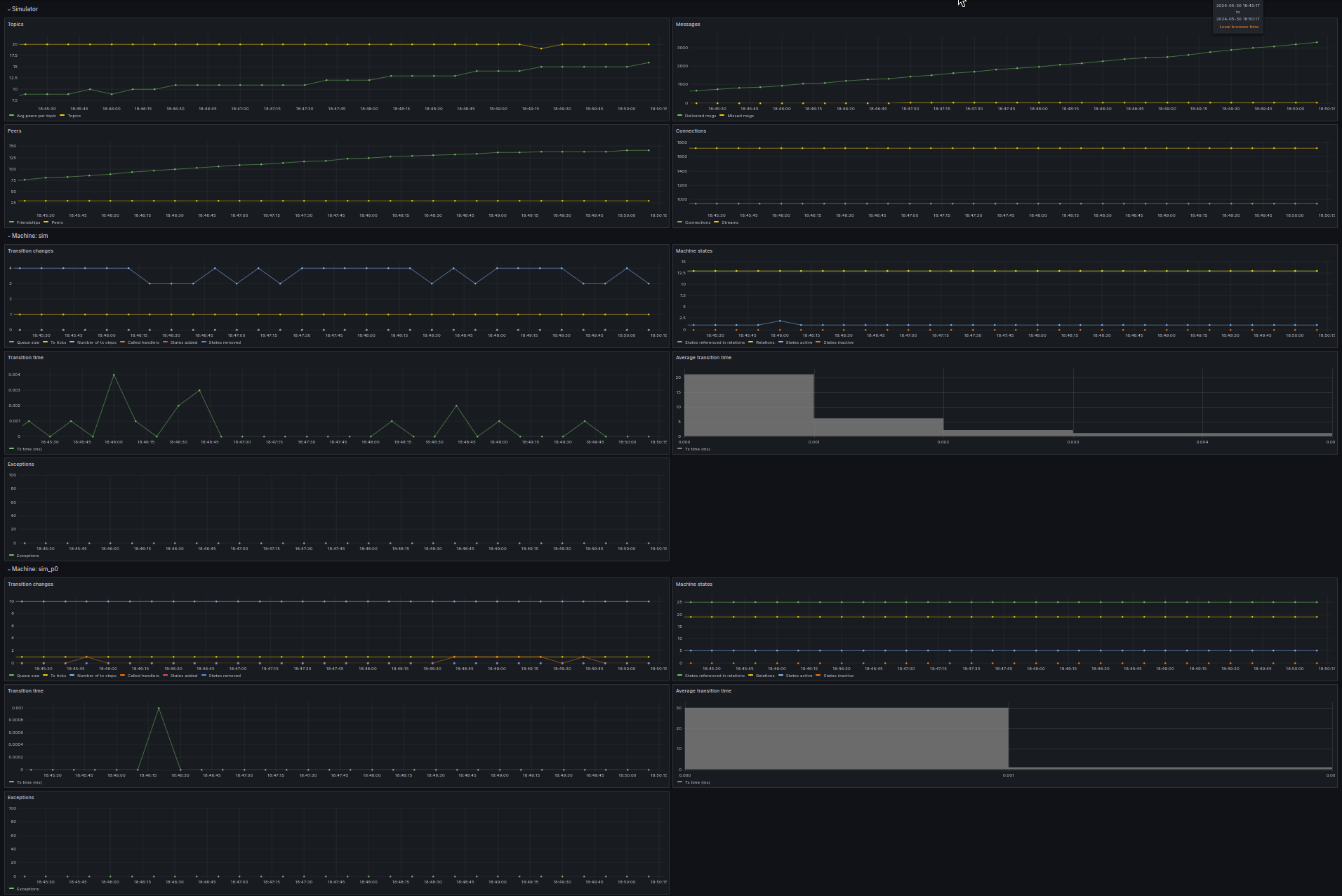The height and width of the screenshot is (896, 1342).
Task: Toggle 'Delivered msgs' series in Messages legend
Action: (x=700, y=116)
